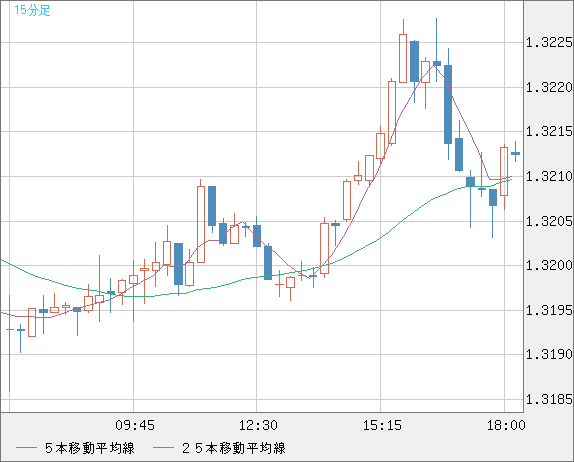
Task: Select the 1.3190 price axis label
Action: [549, 354]
